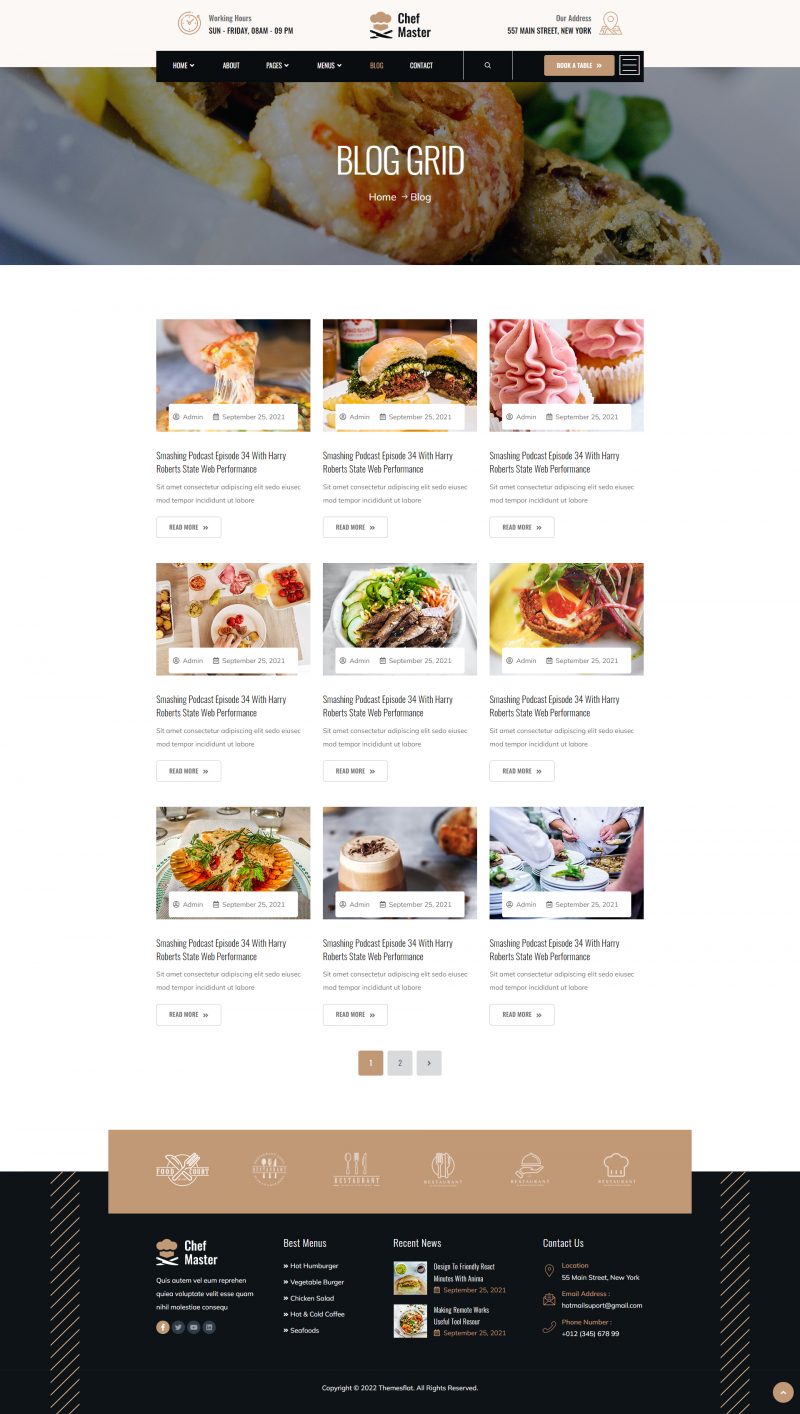Screen dimensions: 800x1414
Task: Click the Food Court partner logo
Action: [182, 1169]
